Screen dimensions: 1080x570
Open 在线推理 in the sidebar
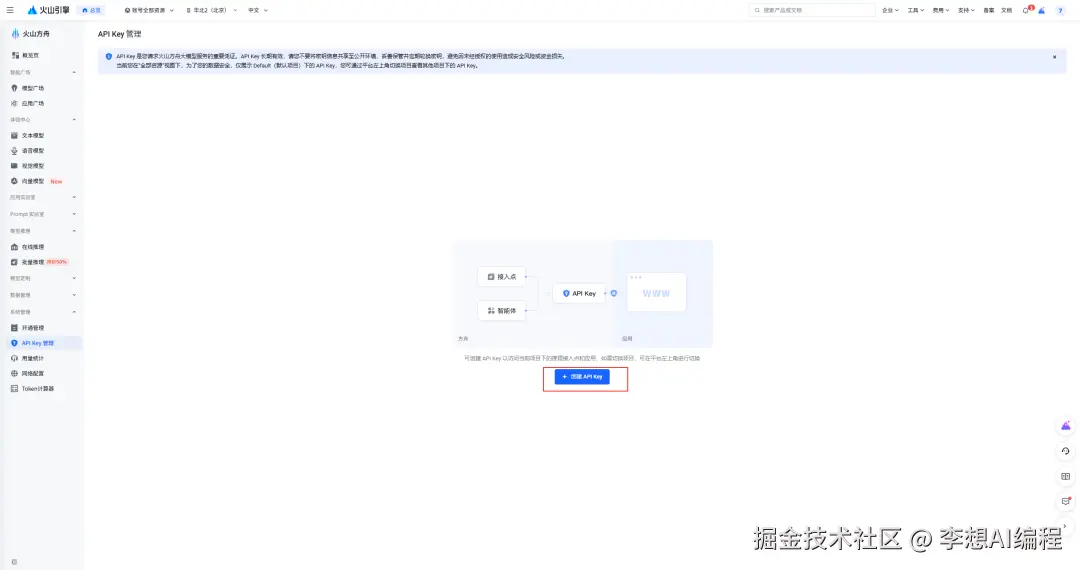[x=28, y=246]
